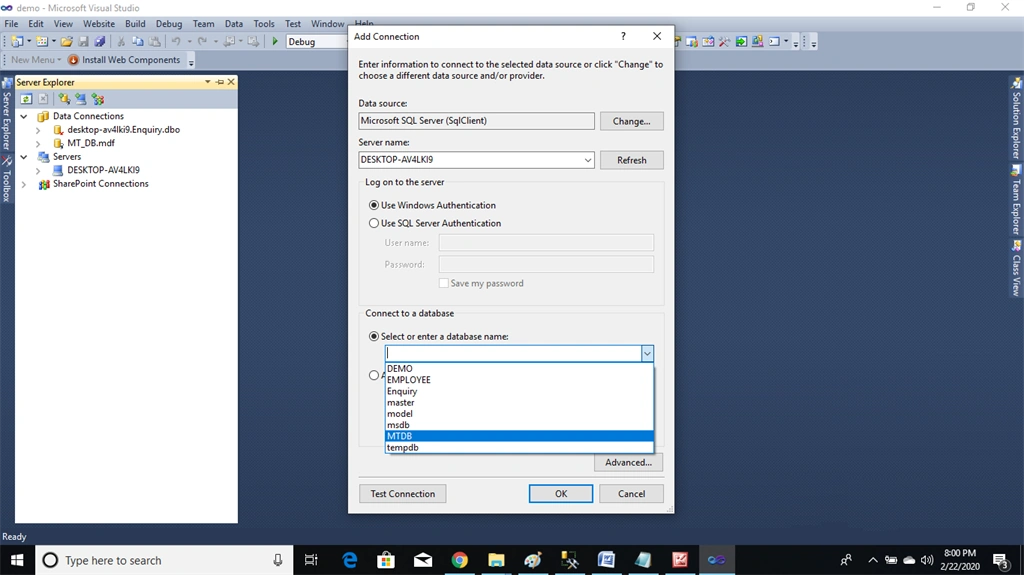
Task: Select EMPLOYEE in database list
Action: point(520,380)
